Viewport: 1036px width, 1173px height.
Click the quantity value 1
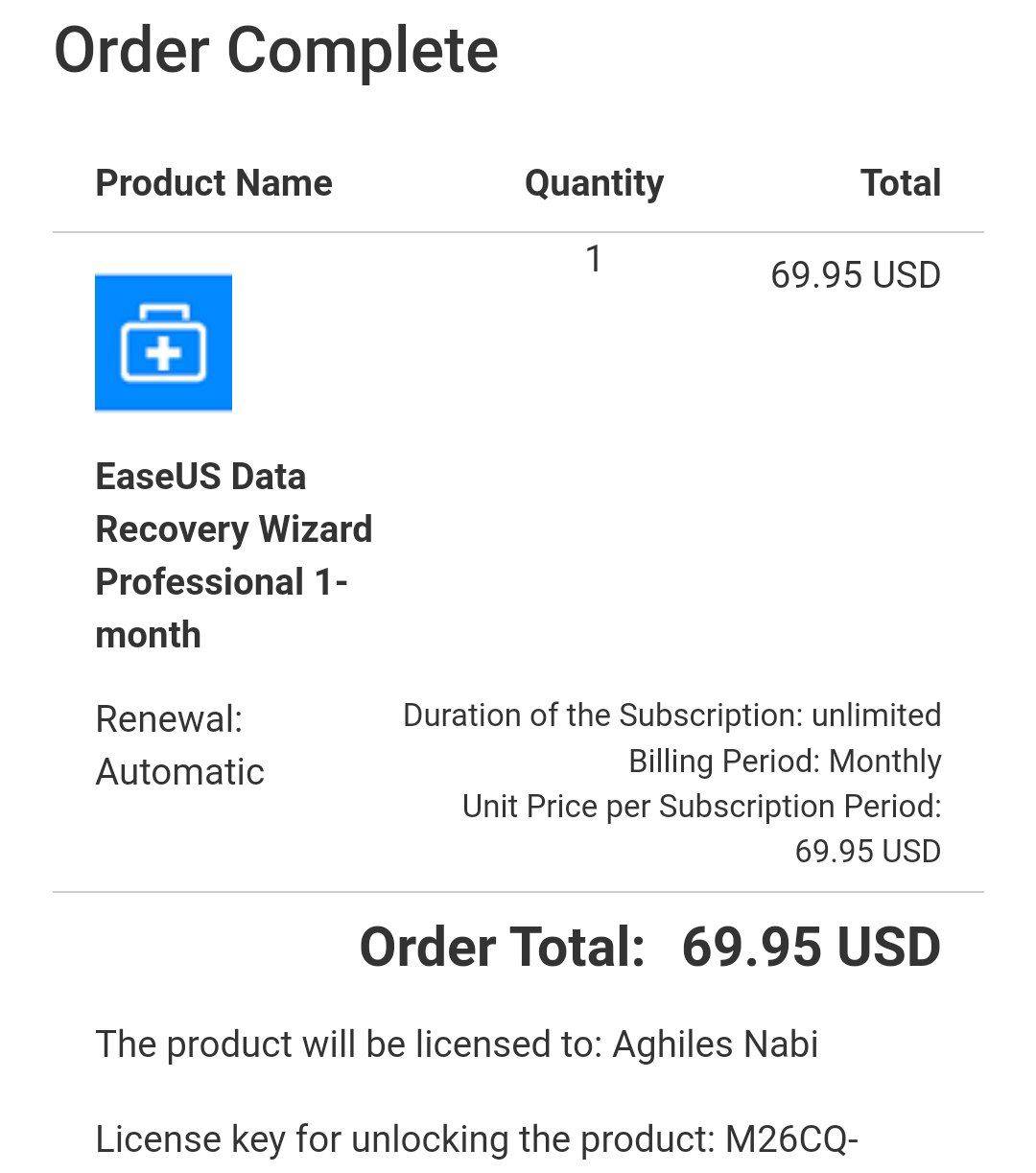click(594, 259)
